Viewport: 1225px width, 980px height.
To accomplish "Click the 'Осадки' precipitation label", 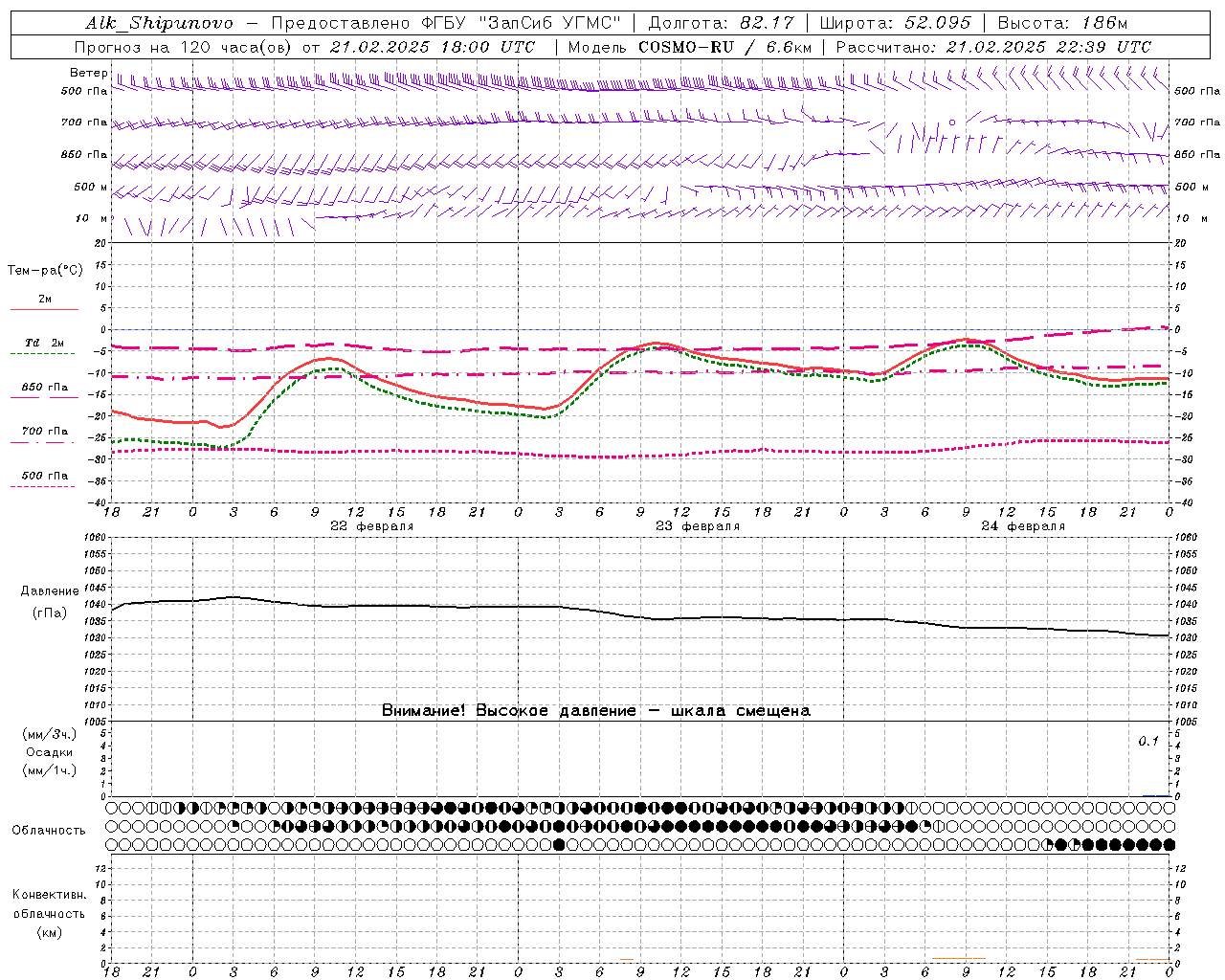I will coord(50,752).
